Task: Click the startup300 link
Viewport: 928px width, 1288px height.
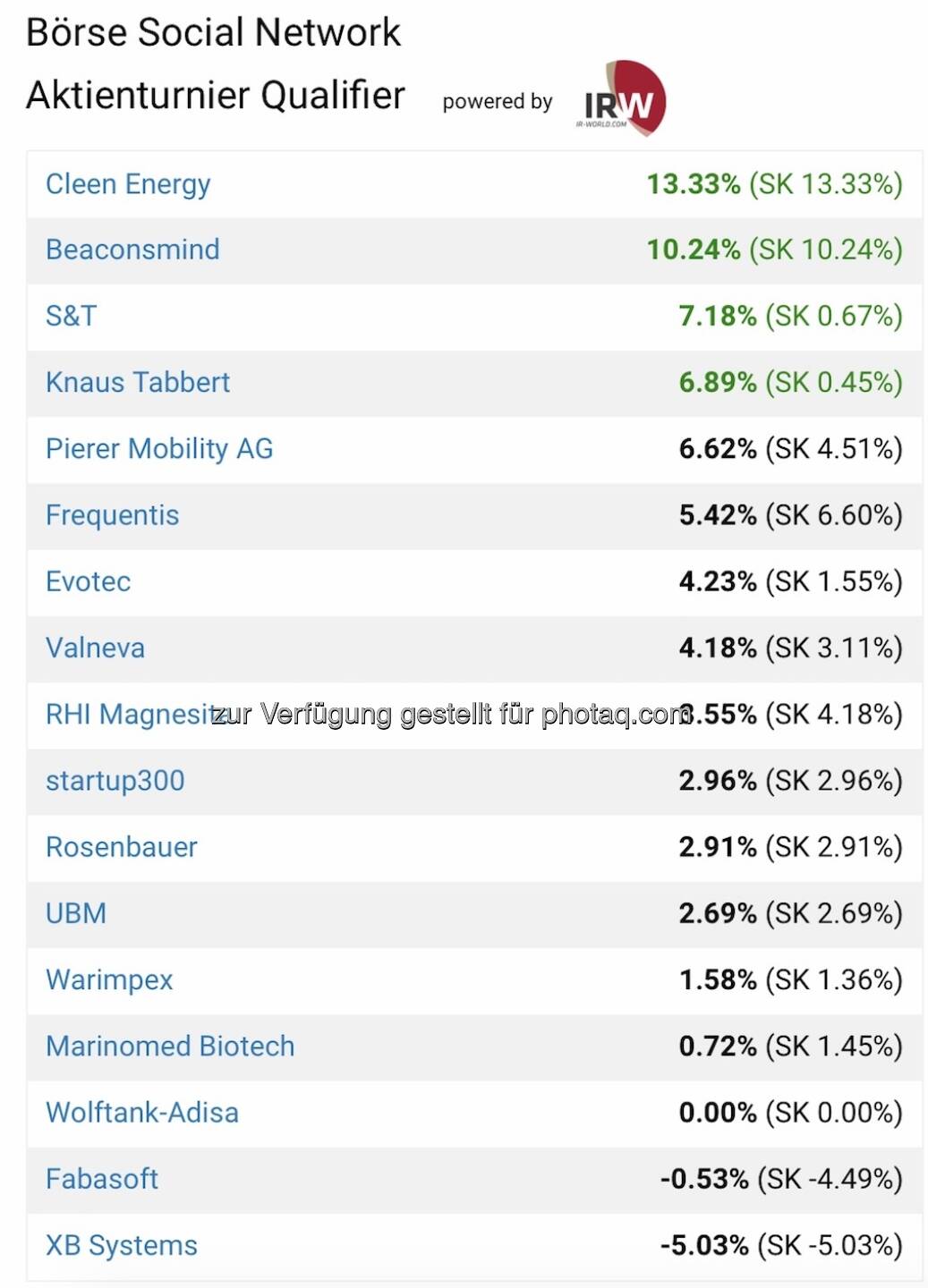Action: pyautogui.click(x=115, y=781)
